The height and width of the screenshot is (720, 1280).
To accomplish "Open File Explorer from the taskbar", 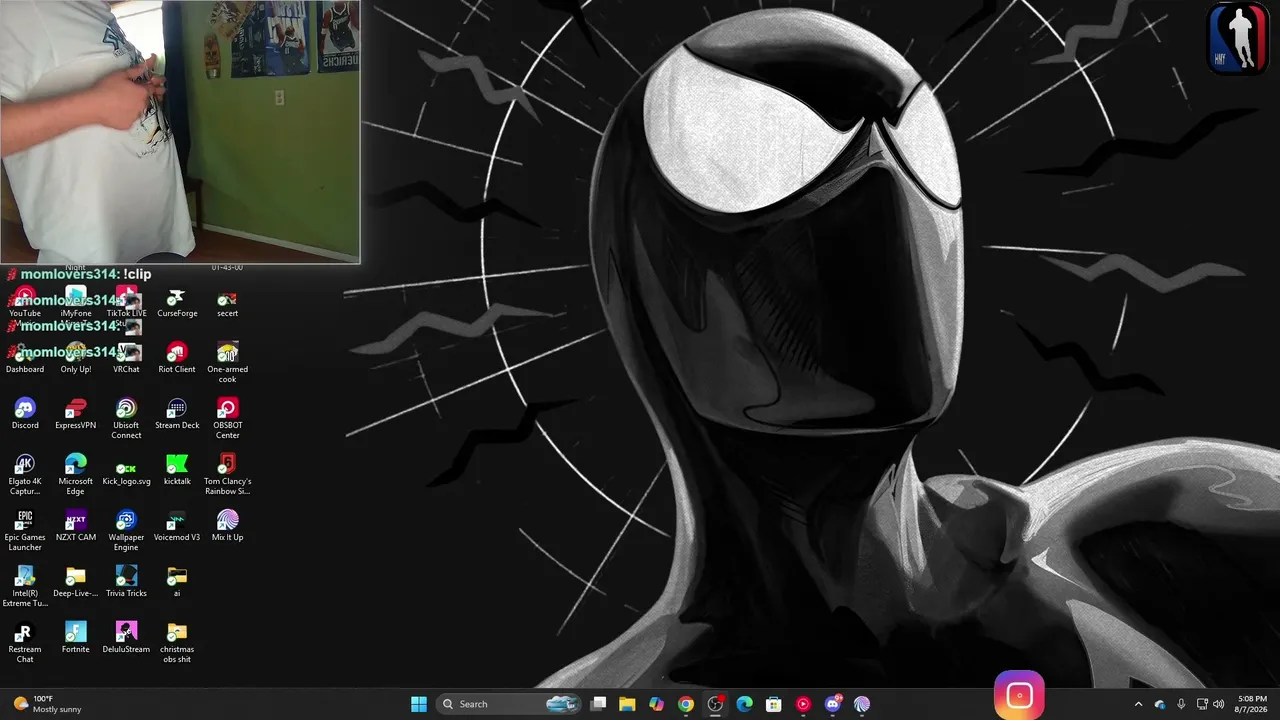I will 627,704.
